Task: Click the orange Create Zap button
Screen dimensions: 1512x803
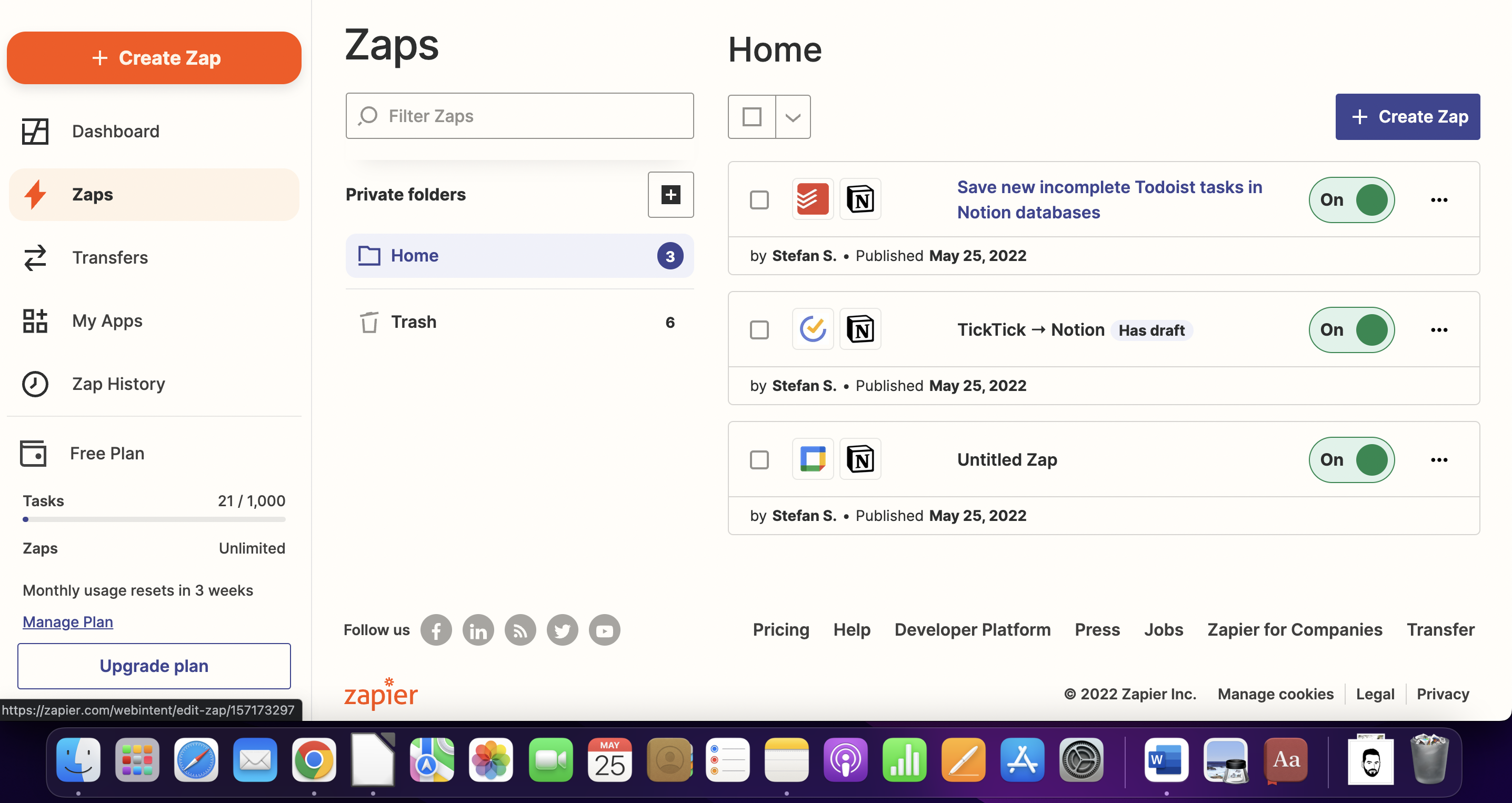Action: point(154,57)
